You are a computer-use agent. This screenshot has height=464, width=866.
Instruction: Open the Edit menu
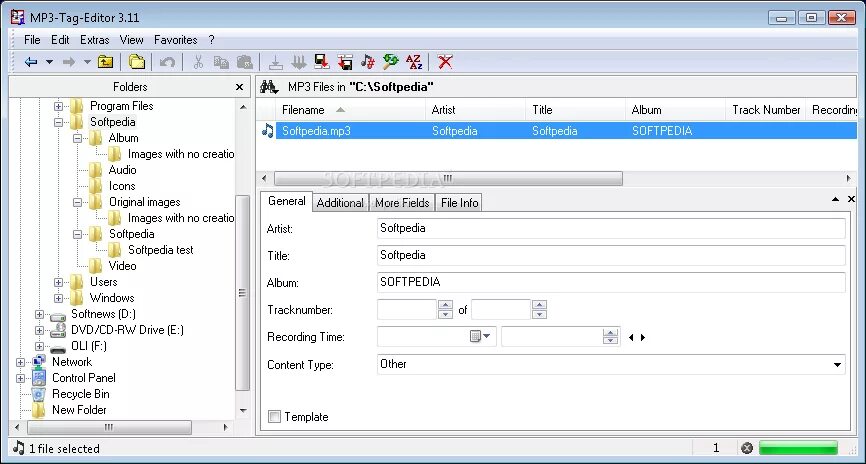[60, 40]
